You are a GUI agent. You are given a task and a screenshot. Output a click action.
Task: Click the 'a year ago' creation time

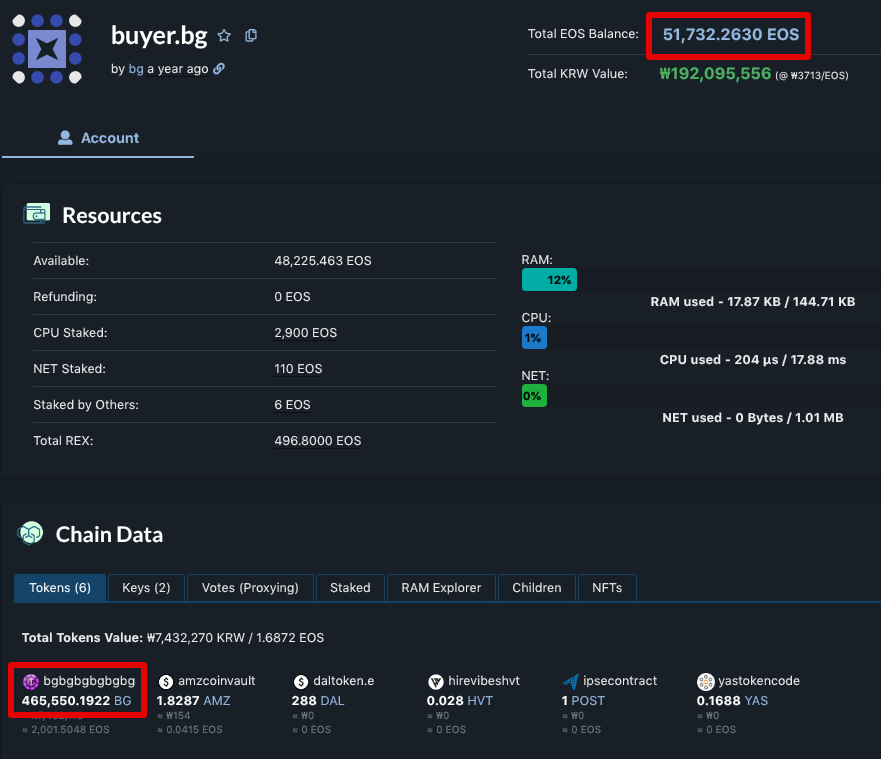[178, 69]
